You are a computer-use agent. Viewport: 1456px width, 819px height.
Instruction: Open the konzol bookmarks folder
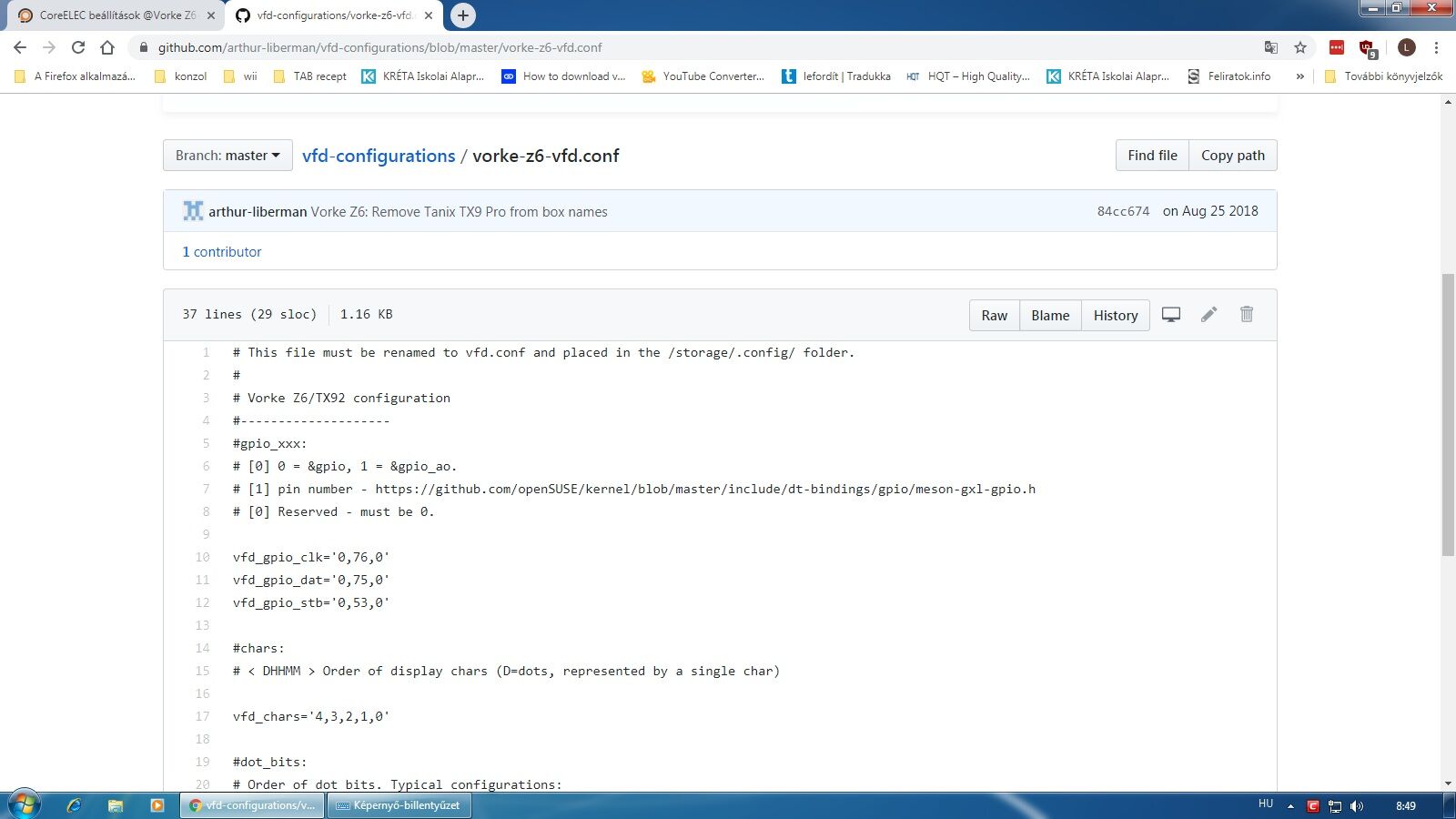click(180, 76)
